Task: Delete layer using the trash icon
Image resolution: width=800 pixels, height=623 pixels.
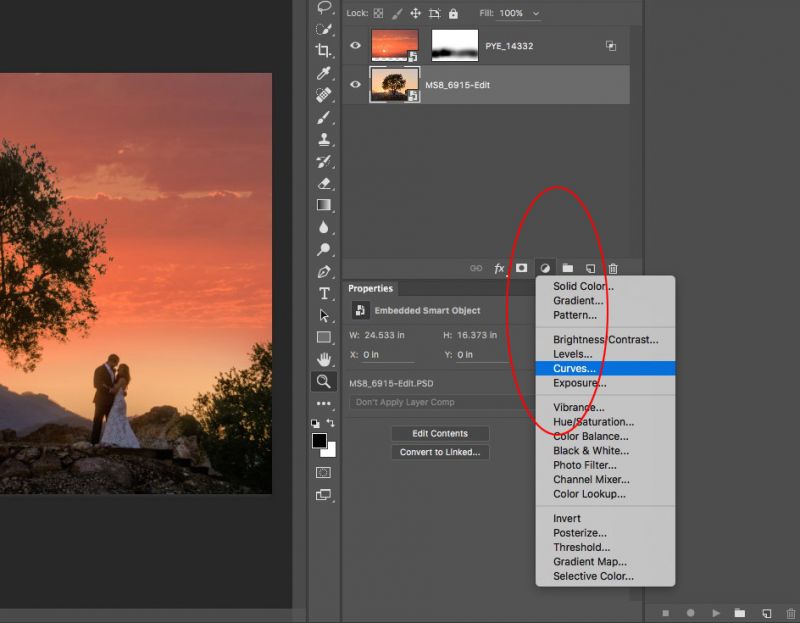Action: click(x=613, y=268)
